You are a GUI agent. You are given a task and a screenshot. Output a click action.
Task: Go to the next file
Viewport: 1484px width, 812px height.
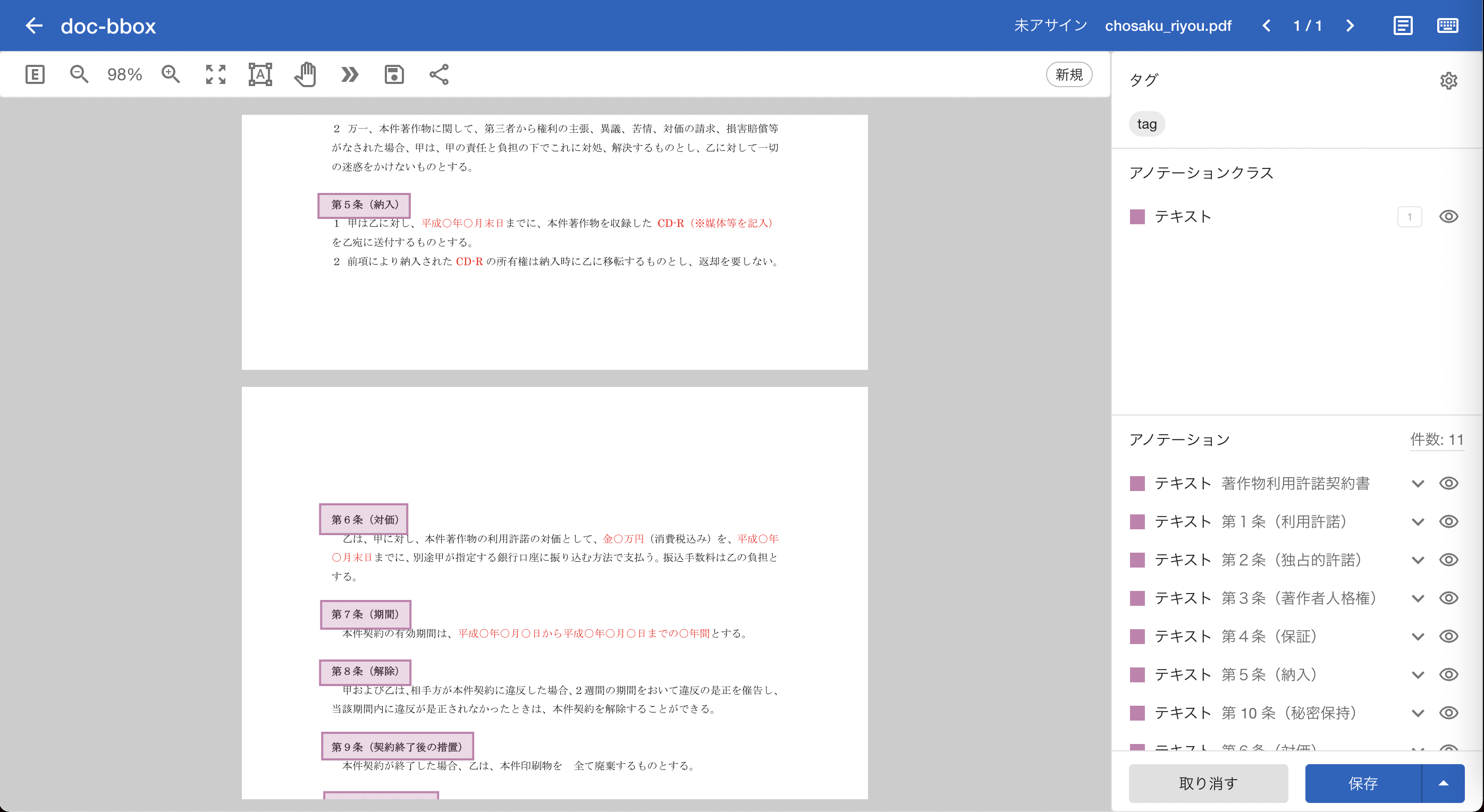click(x=1350, y=26)
